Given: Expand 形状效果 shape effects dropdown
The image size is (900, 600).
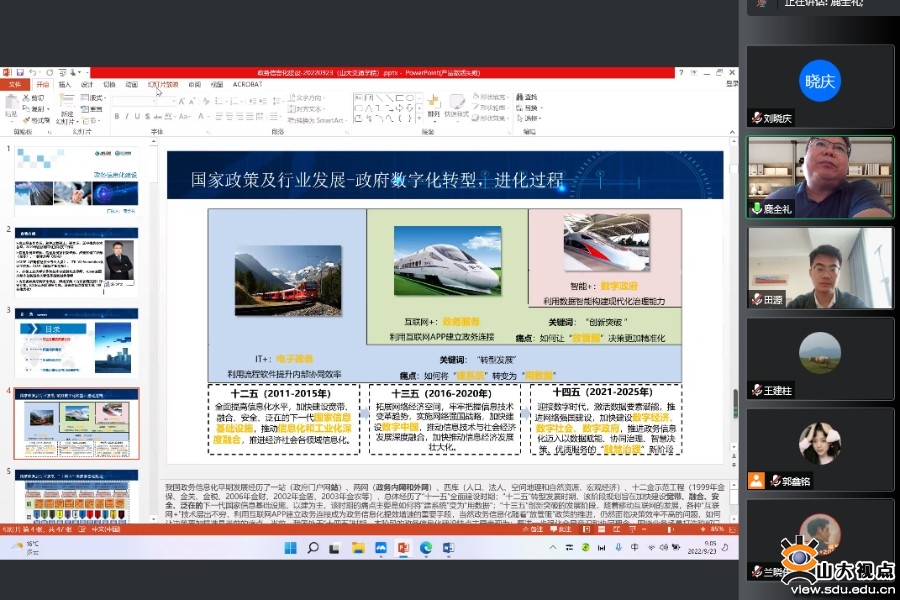Looking at the screenshot, I should [x=491, y=118].
